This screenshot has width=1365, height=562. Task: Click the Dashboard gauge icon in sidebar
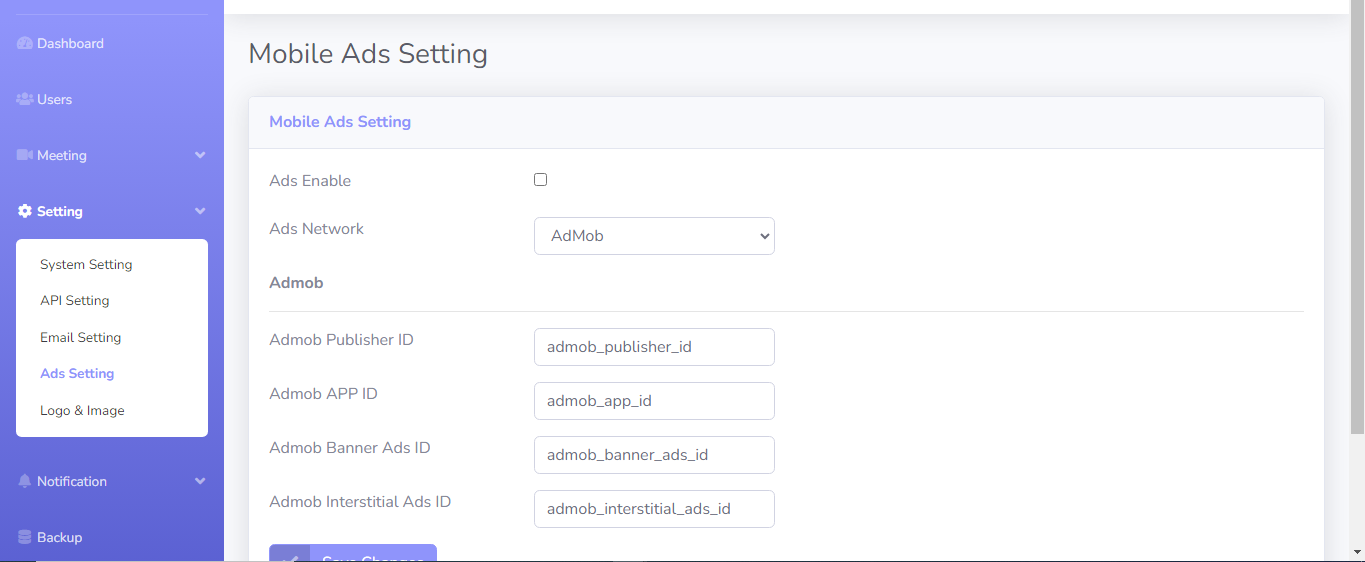25,44
